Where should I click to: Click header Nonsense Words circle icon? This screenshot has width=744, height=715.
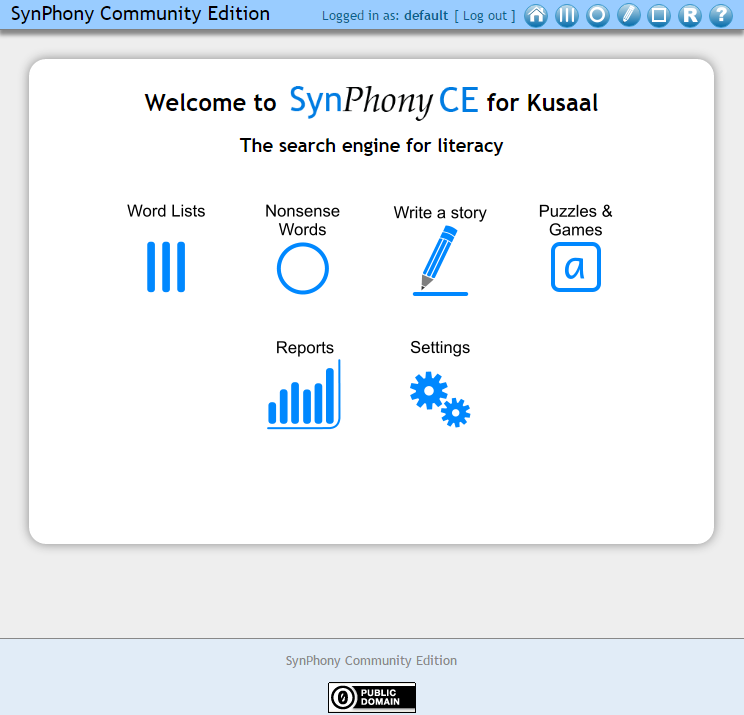click(597, 16)
